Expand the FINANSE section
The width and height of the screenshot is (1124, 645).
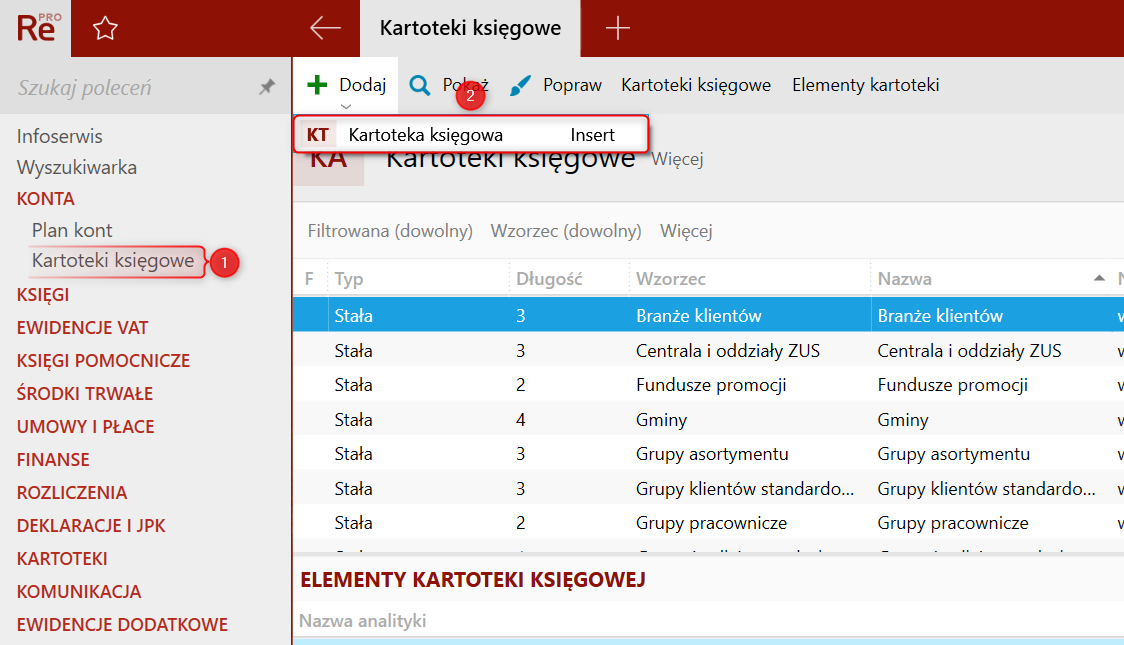point(53,459)
